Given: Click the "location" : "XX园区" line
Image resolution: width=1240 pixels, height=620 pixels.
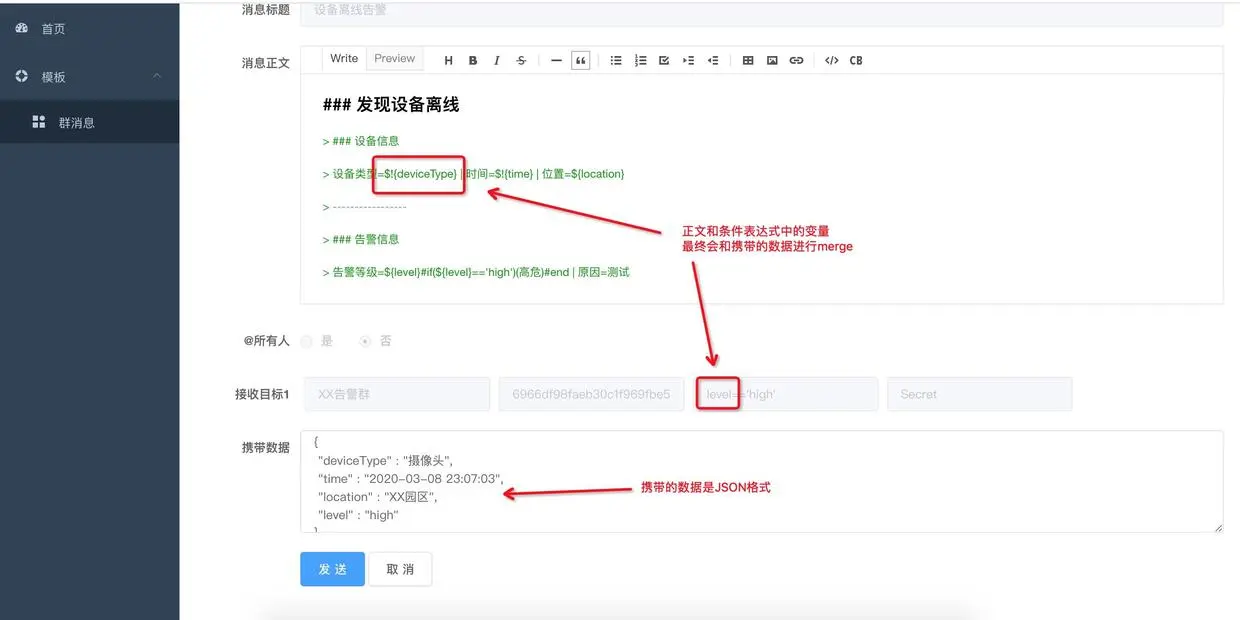Looking at the screenshot, I should click(378, 497).
